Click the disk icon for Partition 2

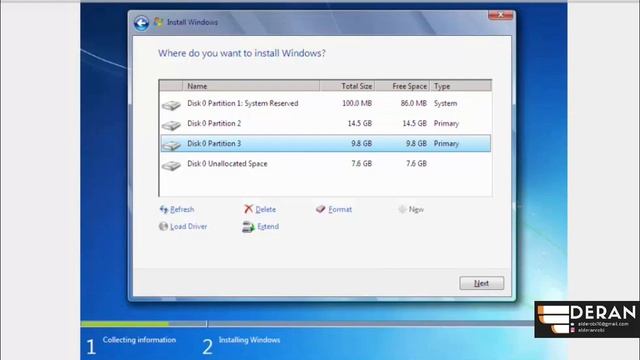click(x=171, y=125)
